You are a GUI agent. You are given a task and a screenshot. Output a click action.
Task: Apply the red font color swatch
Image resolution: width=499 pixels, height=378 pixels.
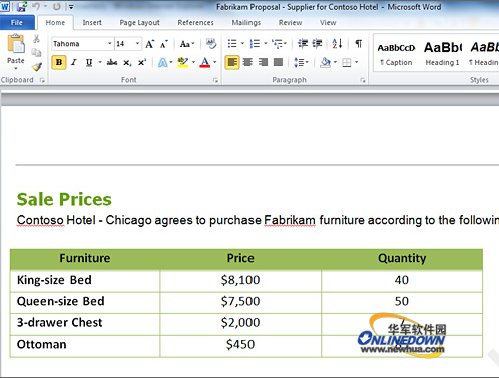coord(205,62)
